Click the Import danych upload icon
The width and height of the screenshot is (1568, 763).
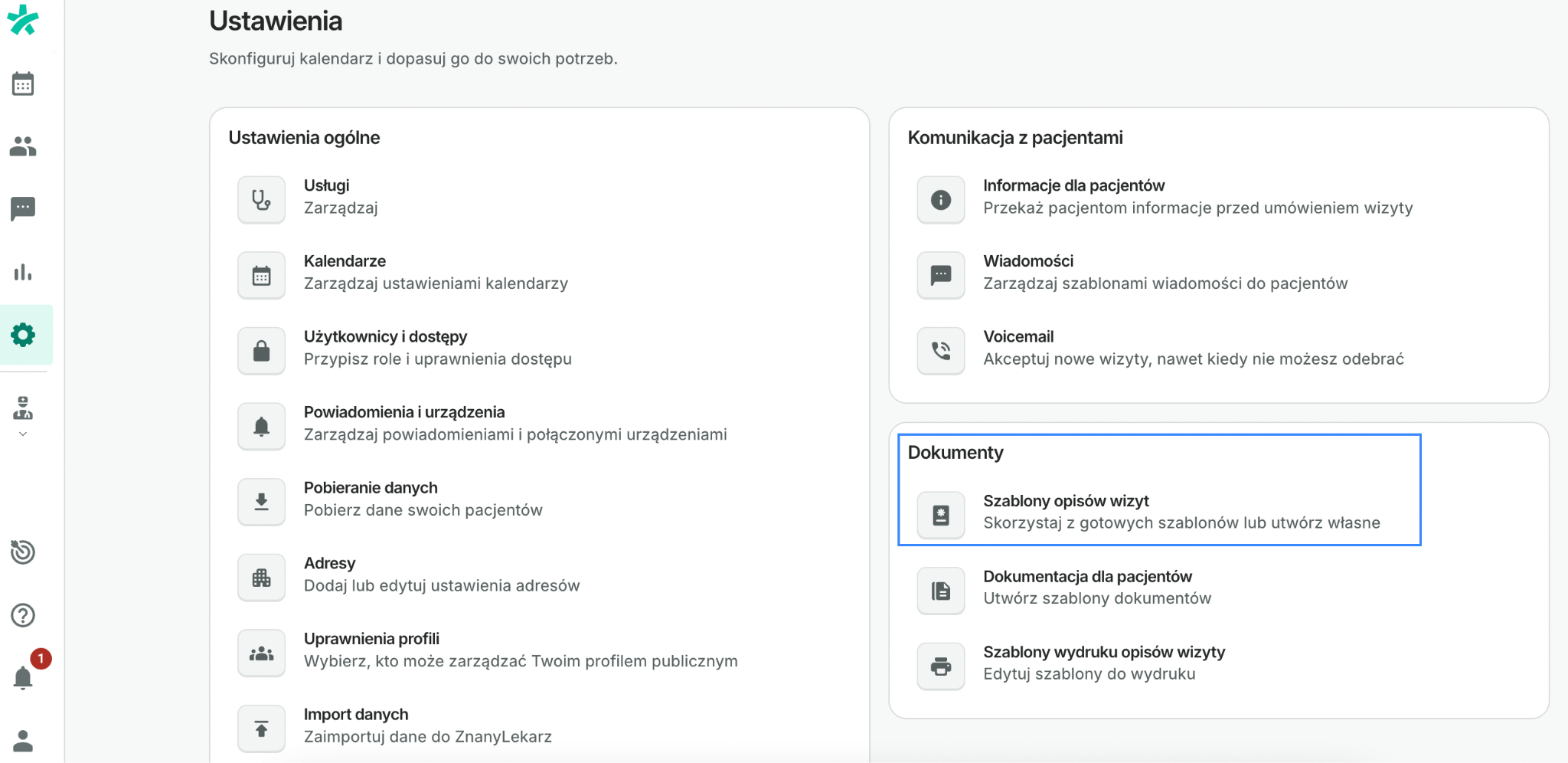tap(261, 729)
